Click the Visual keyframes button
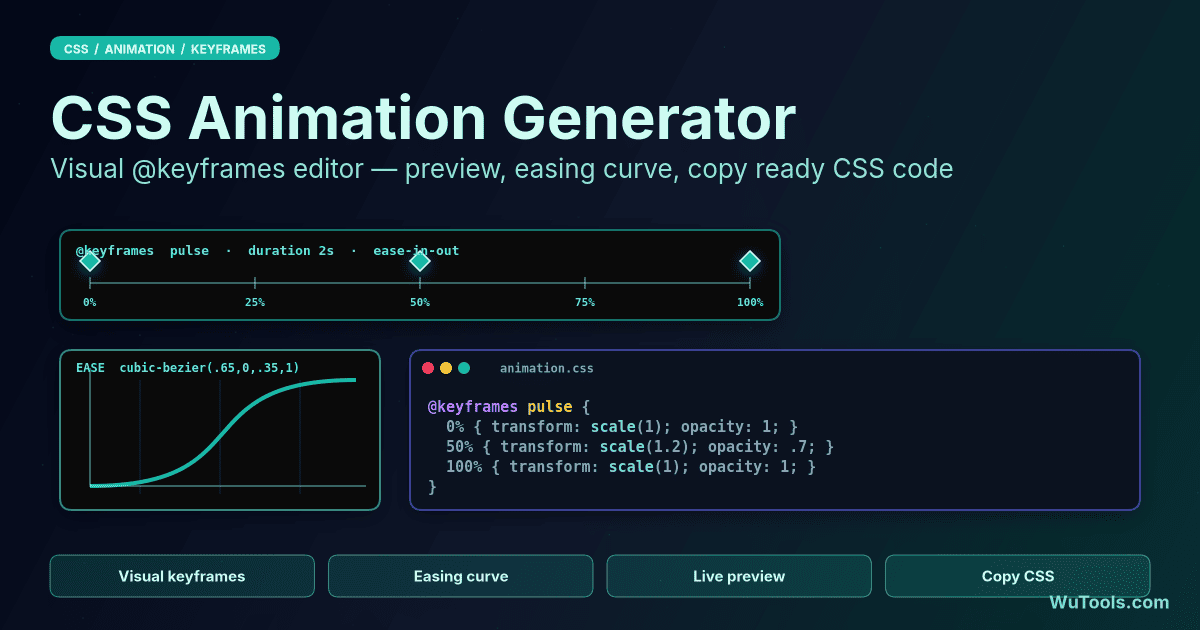This screenshot has height=630, width=1200. pyautogui.click(x=182, y=576)
